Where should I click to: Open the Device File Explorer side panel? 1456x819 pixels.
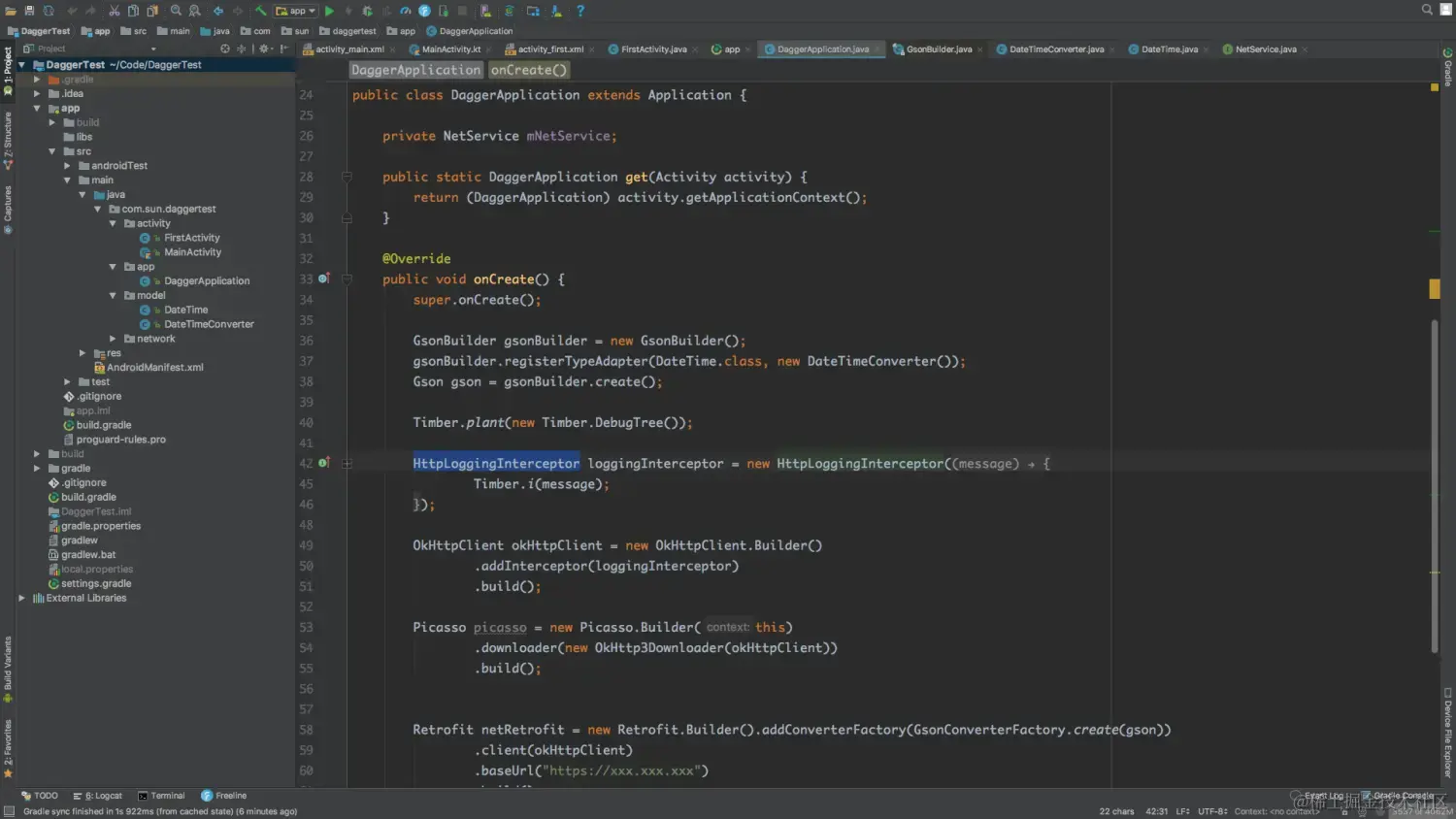coord(1447,733)
